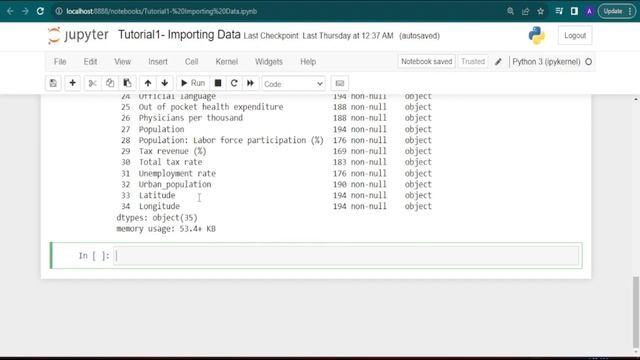Viewport: 640px width, 360px height.
Task: Click the Trusted notebook button
Action: (x=473, y=62)
